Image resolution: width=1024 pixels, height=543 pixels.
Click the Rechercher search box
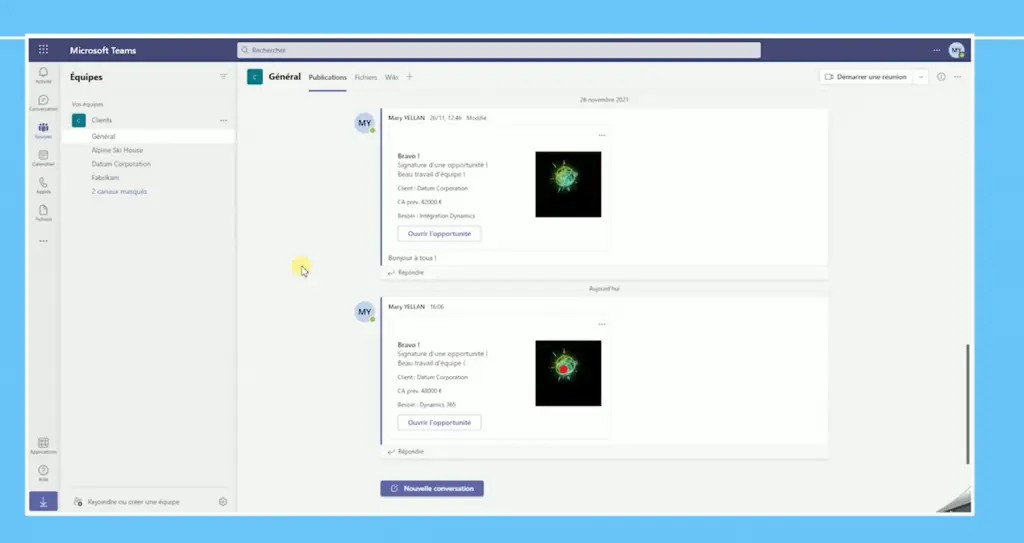click(x=499, y=50)
